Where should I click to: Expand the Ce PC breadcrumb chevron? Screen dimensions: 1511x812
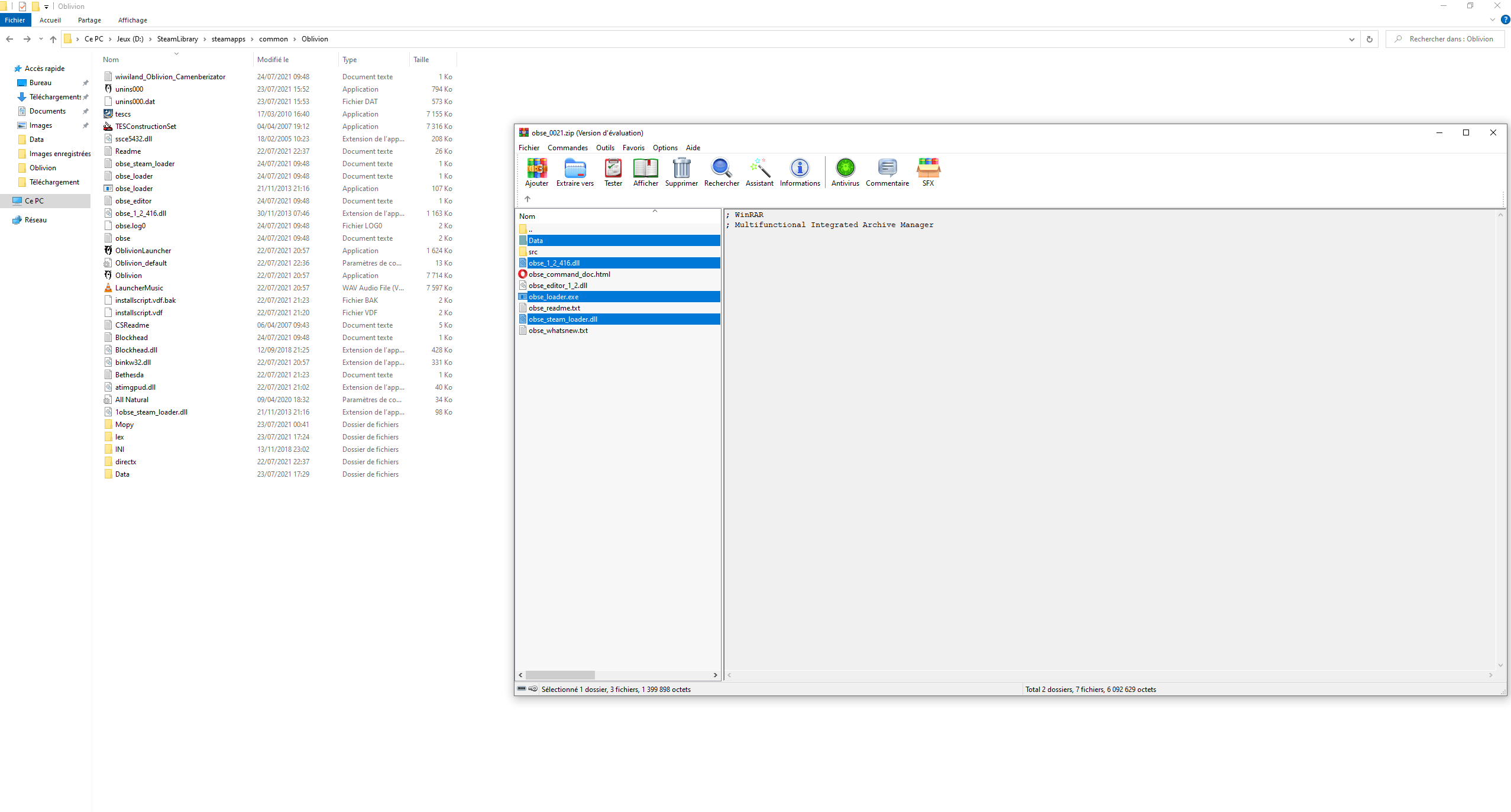point(110,39)
